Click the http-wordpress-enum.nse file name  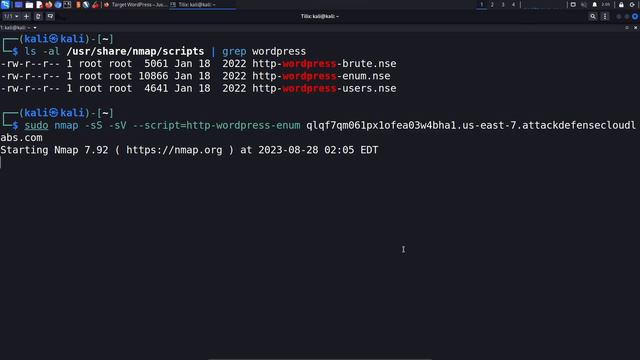click(321, 76)
